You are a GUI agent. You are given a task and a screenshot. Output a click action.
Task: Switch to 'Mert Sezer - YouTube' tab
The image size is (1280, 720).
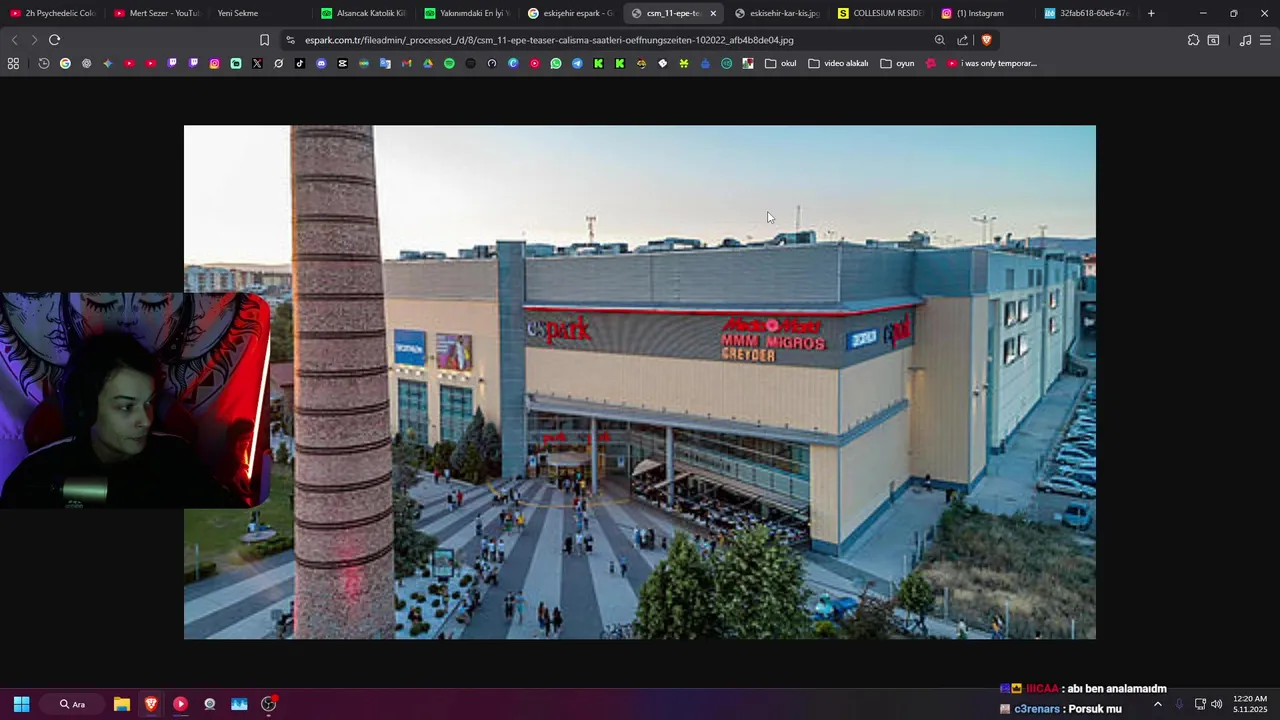click(157, 13)
